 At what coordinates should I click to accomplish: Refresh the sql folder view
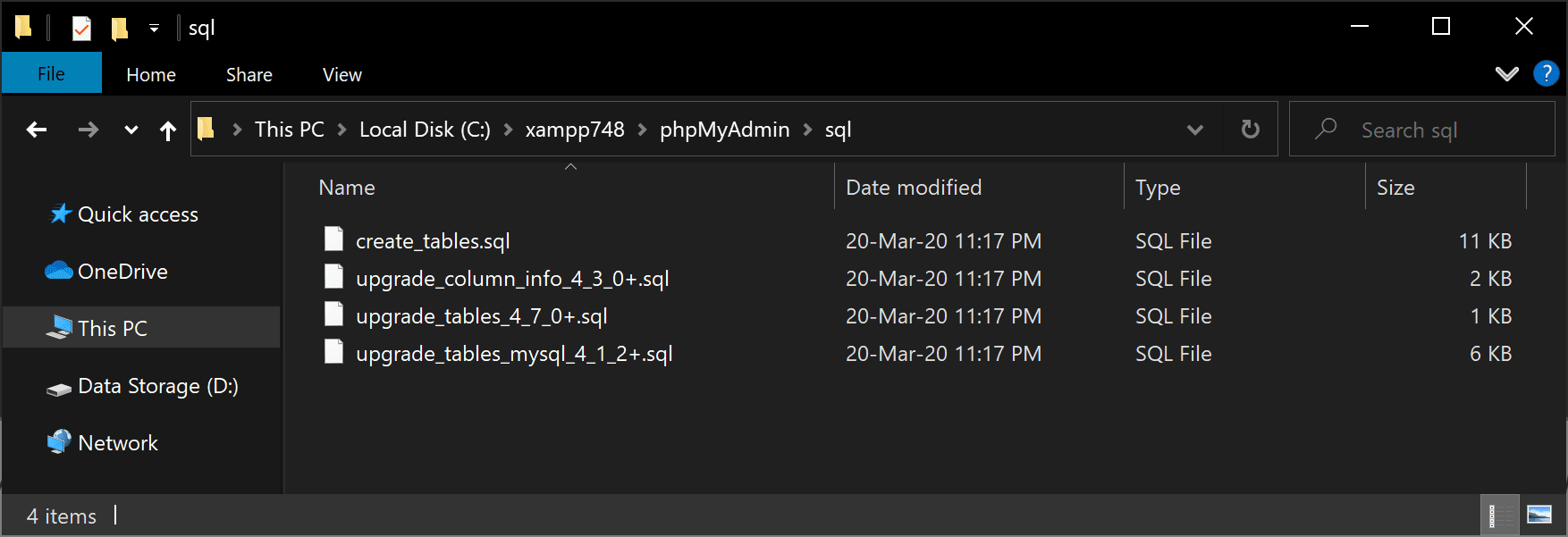(1251, 130)
